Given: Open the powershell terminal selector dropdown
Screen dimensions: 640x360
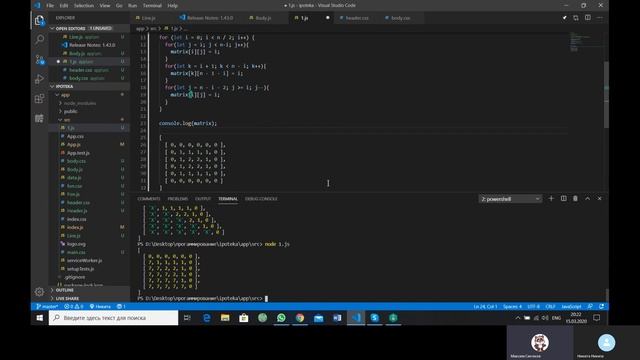Looking at the screenshot, I should [x=510, y=199].
